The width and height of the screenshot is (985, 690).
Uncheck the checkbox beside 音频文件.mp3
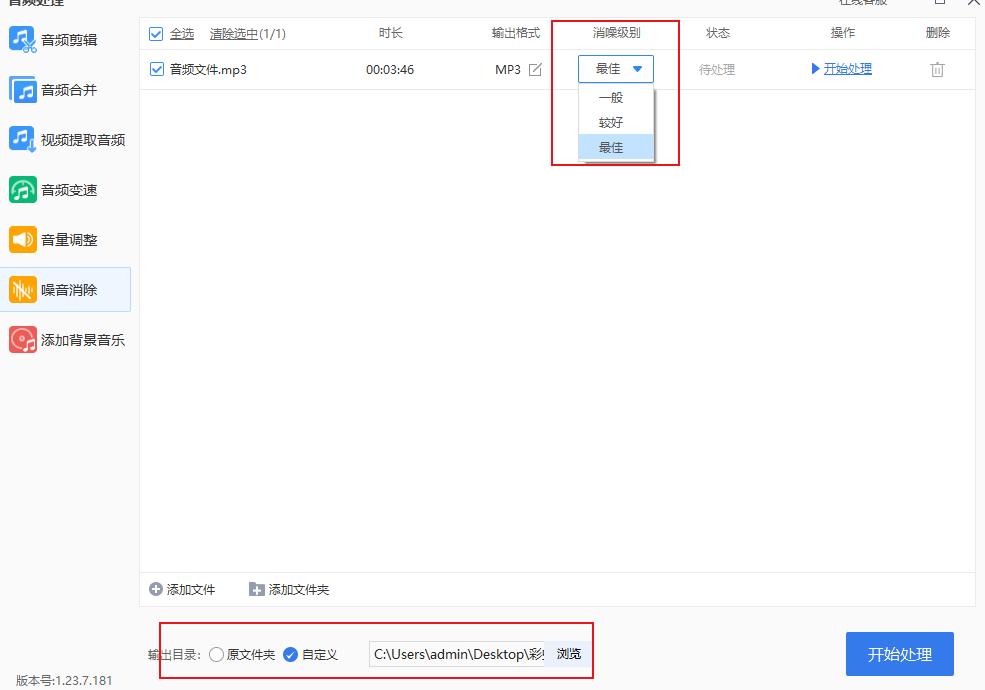(x=157, y=69)
